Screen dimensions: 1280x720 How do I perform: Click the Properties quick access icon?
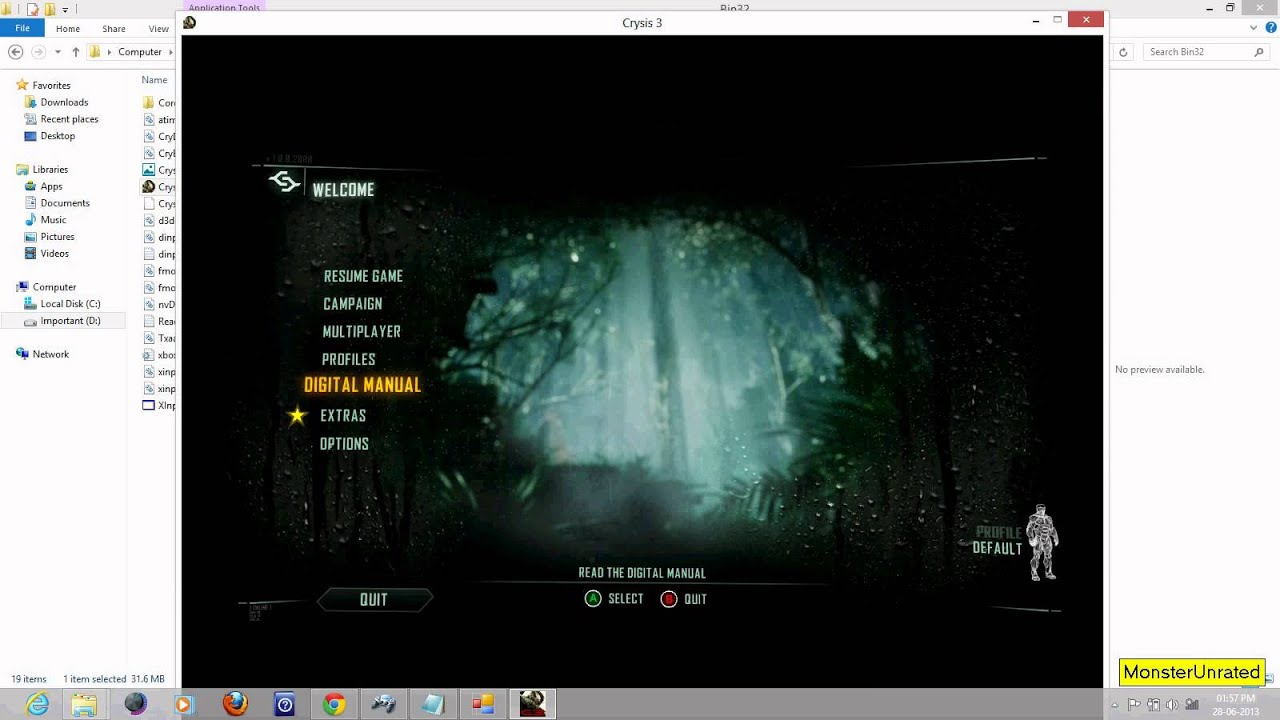32,9
